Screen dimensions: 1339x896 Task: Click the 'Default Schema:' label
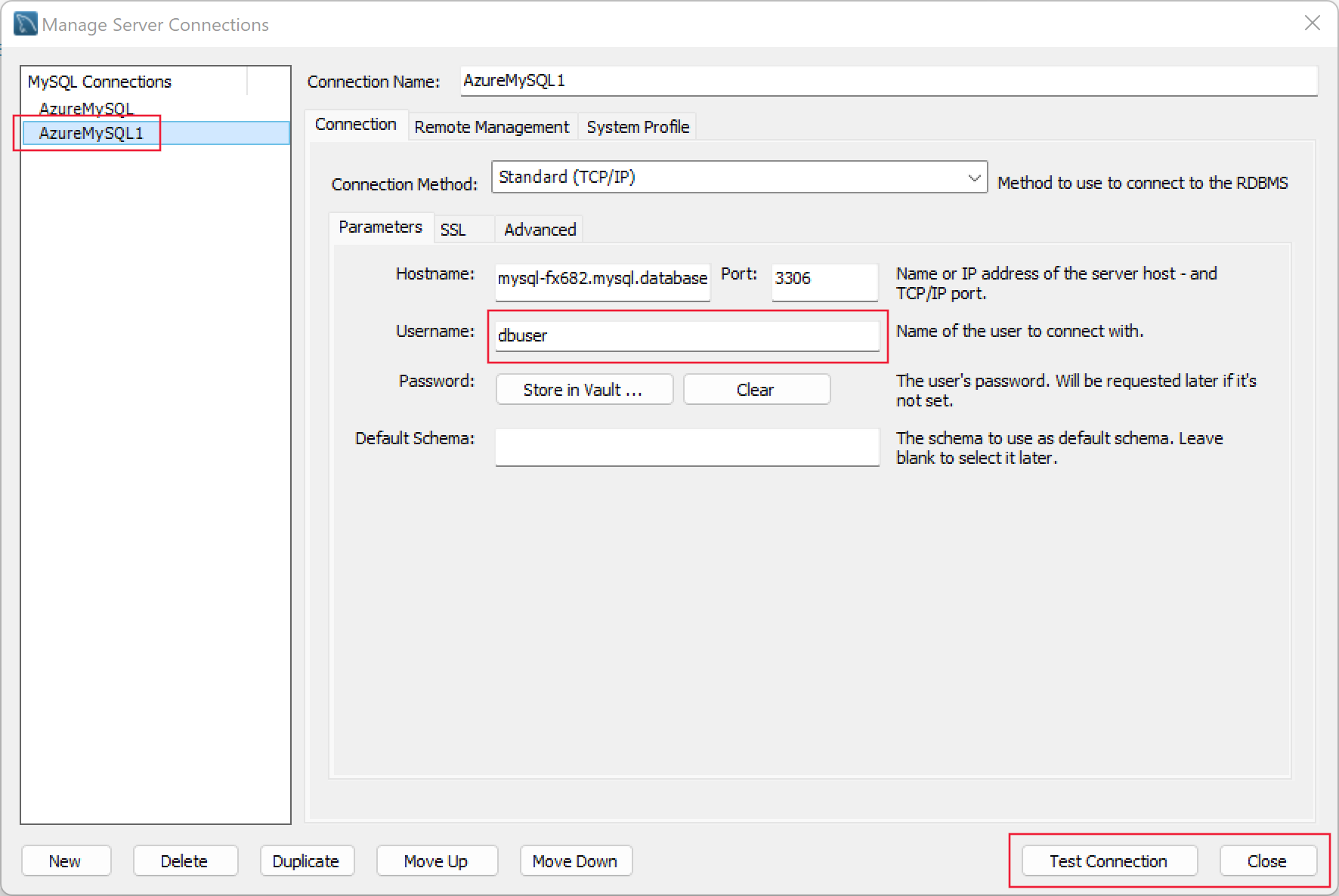pyautogui.click(x=415, y=438)
